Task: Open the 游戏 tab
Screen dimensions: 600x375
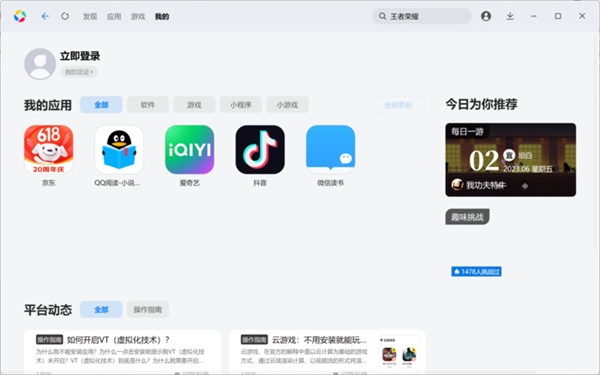Action: click(138, 16)
